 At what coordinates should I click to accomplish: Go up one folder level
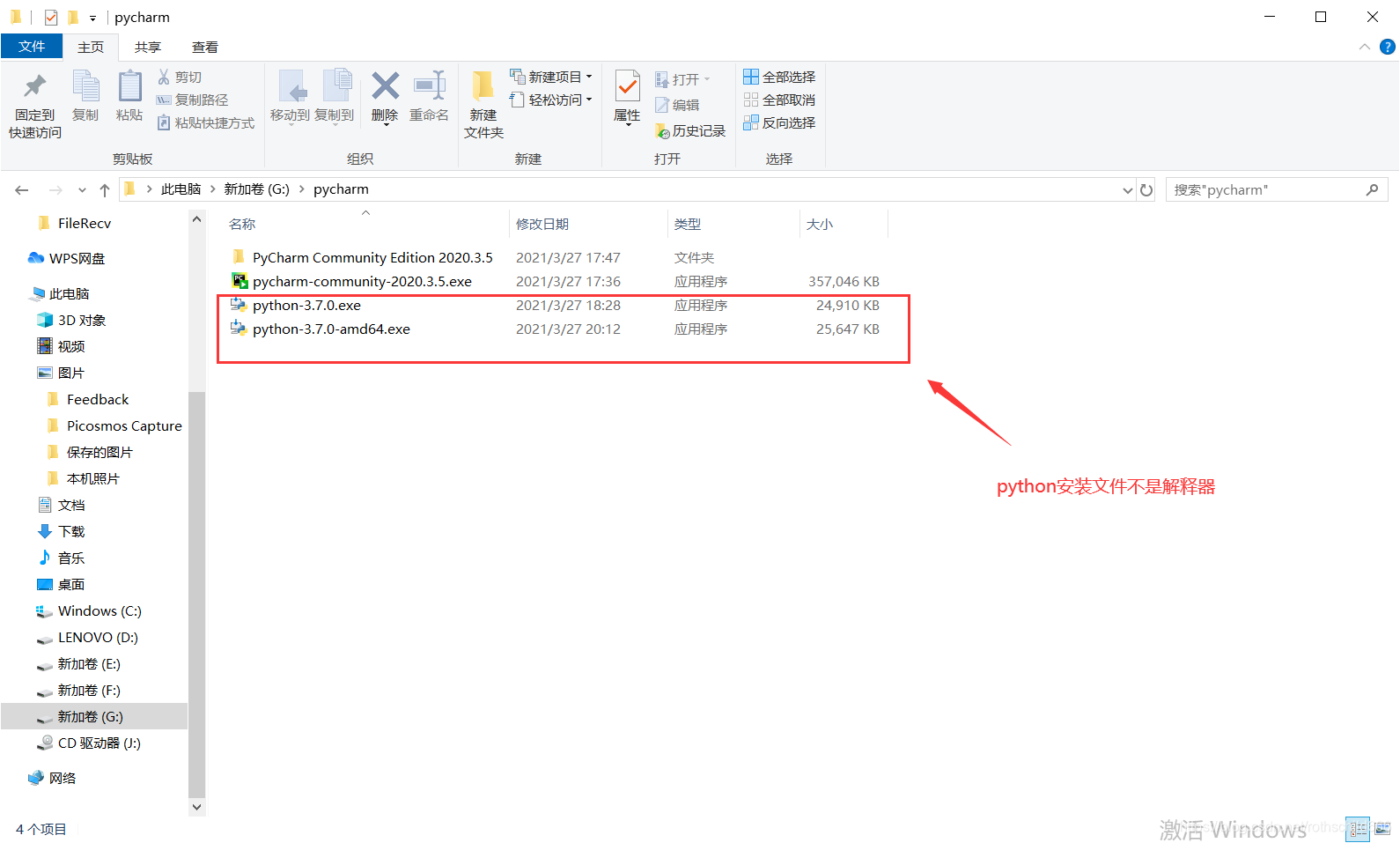[x=105, y=190]
